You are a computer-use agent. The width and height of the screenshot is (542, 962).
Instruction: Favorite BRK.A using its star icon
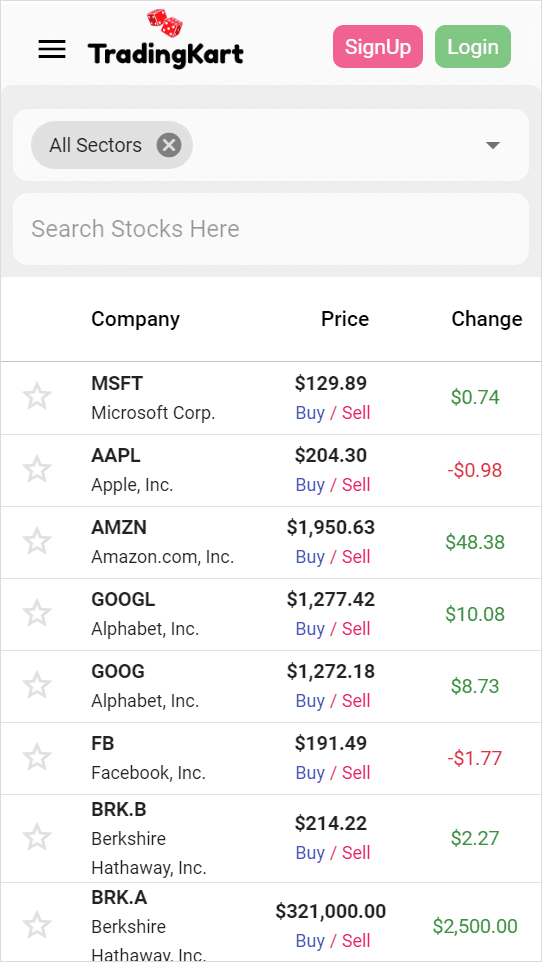(37, 925)
